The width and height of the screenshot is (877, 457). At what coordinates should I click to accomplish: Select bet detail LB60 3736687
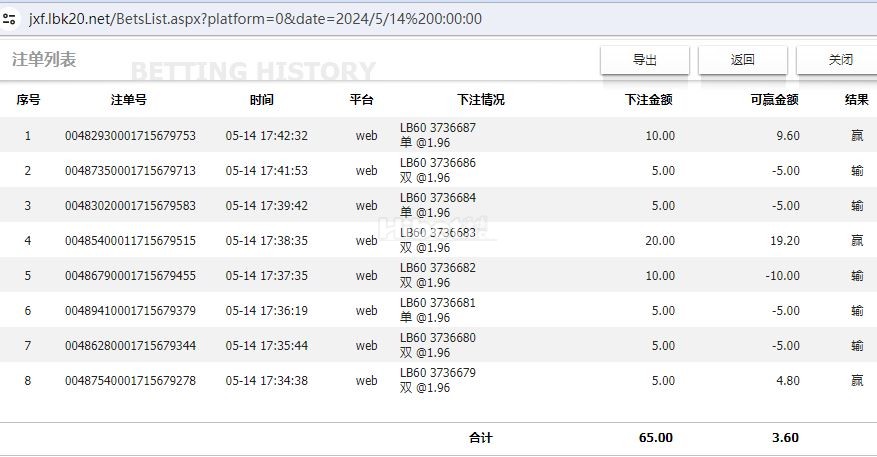pyautogui.click(x=438, y=128)
